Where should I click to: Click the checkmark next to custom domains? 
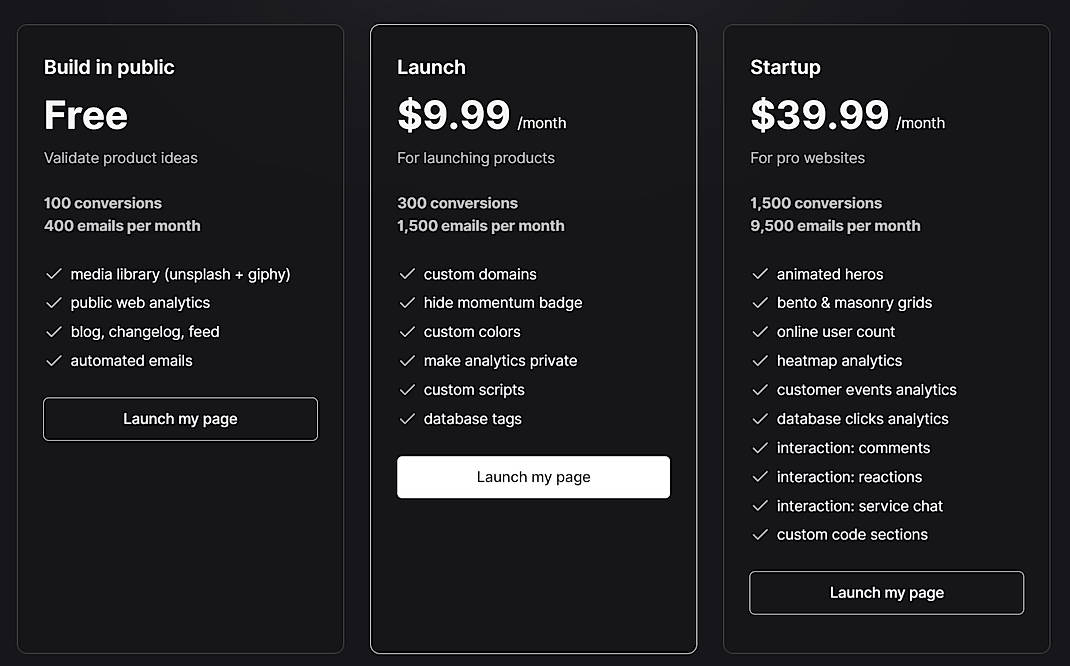coord(408,273)
